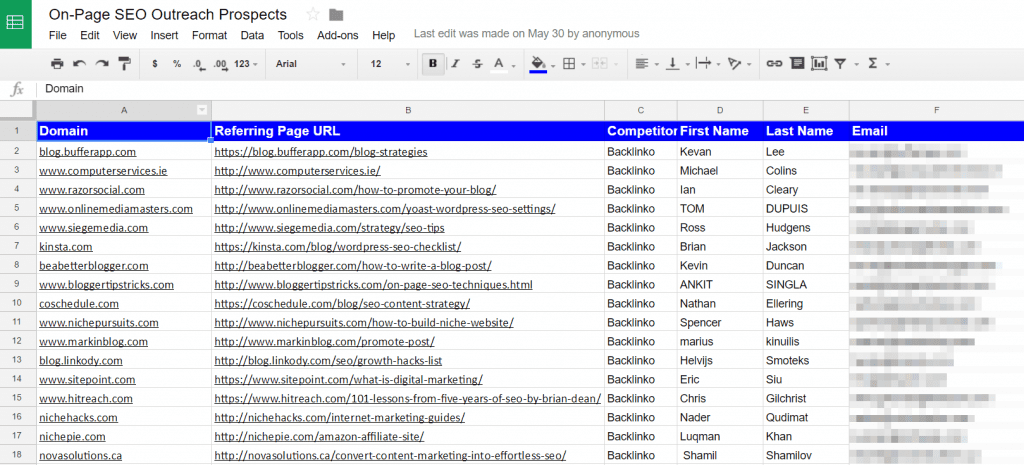Select cell with last name Hudgens
Image resolution: width=1024 pixels, height=465 pixels.
[806, 228]
